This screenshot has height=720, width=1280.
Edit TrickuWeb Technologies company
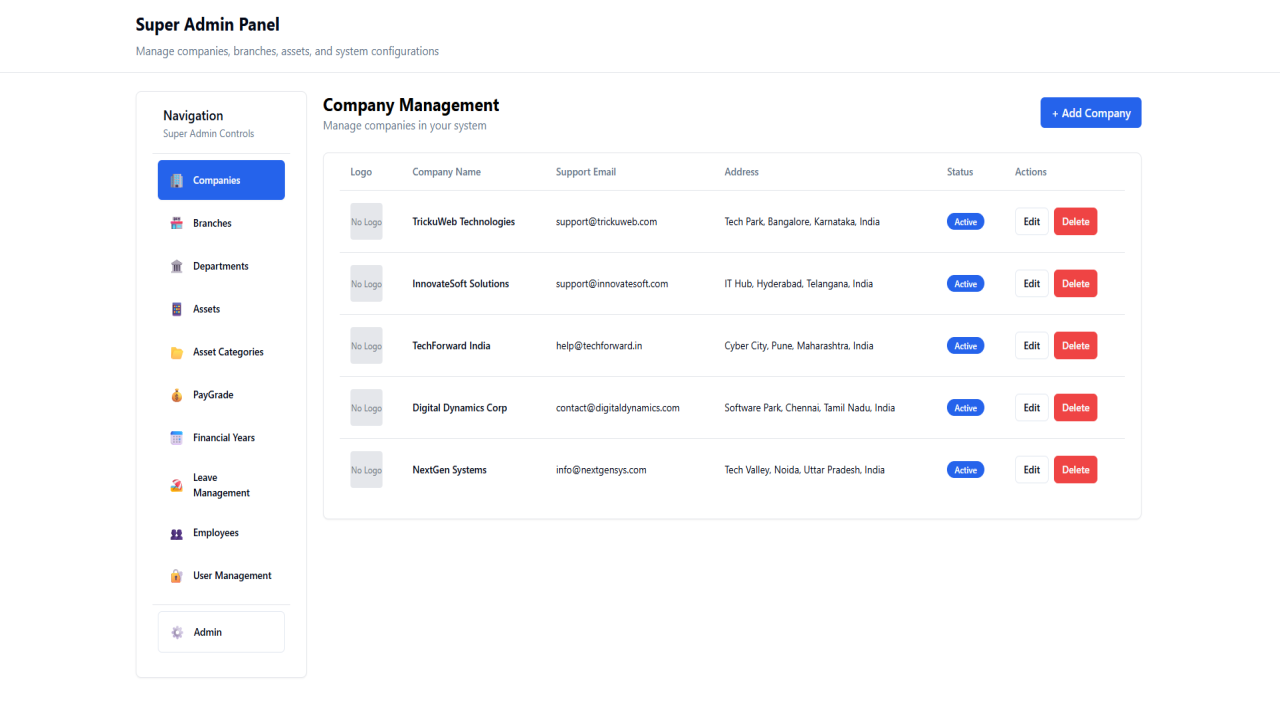[1032, 222]
